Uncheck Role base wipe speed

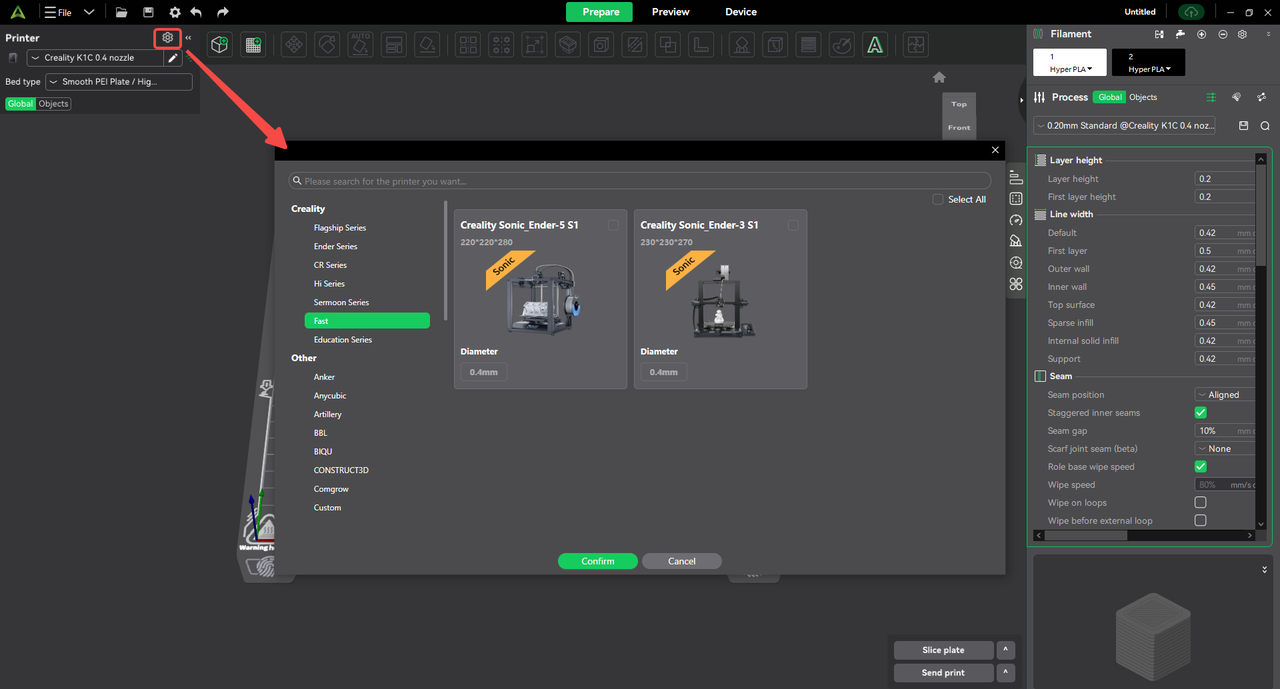point(1201,467)
